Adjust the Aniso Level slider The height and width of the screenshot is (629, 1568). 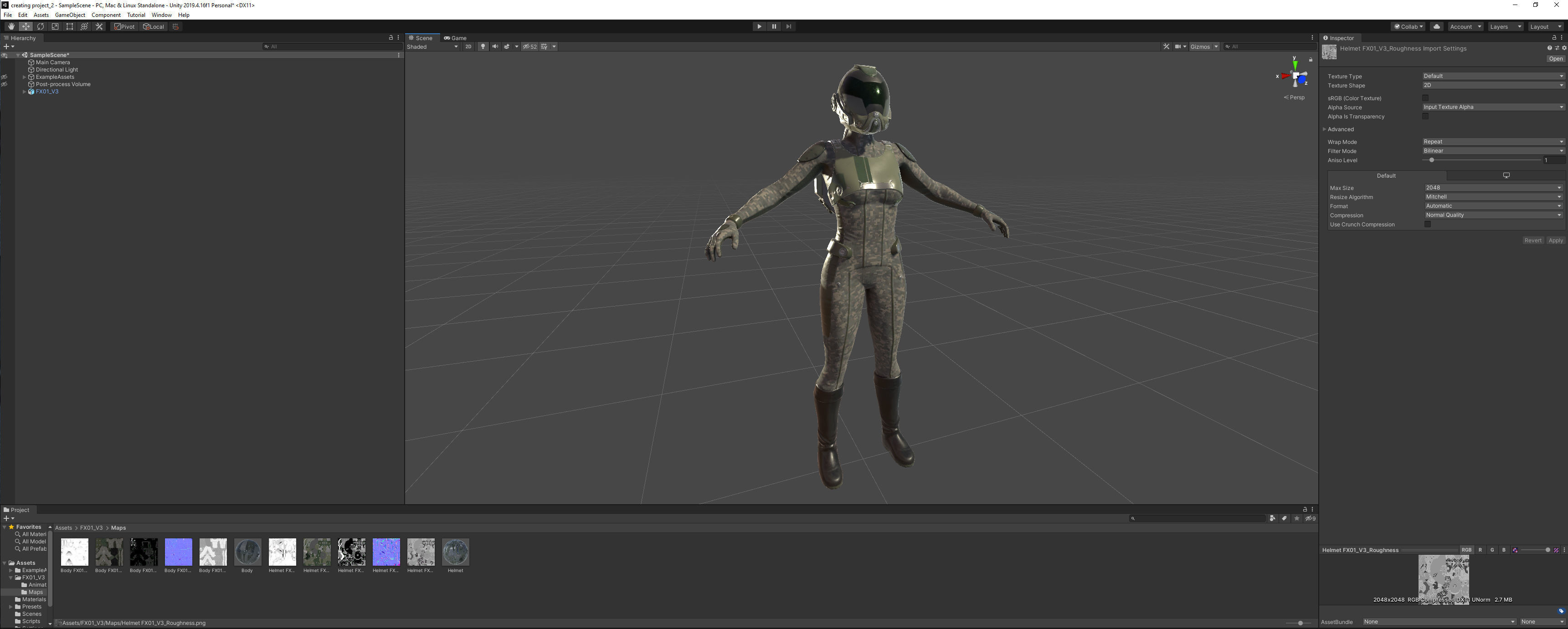[1432, 161]
